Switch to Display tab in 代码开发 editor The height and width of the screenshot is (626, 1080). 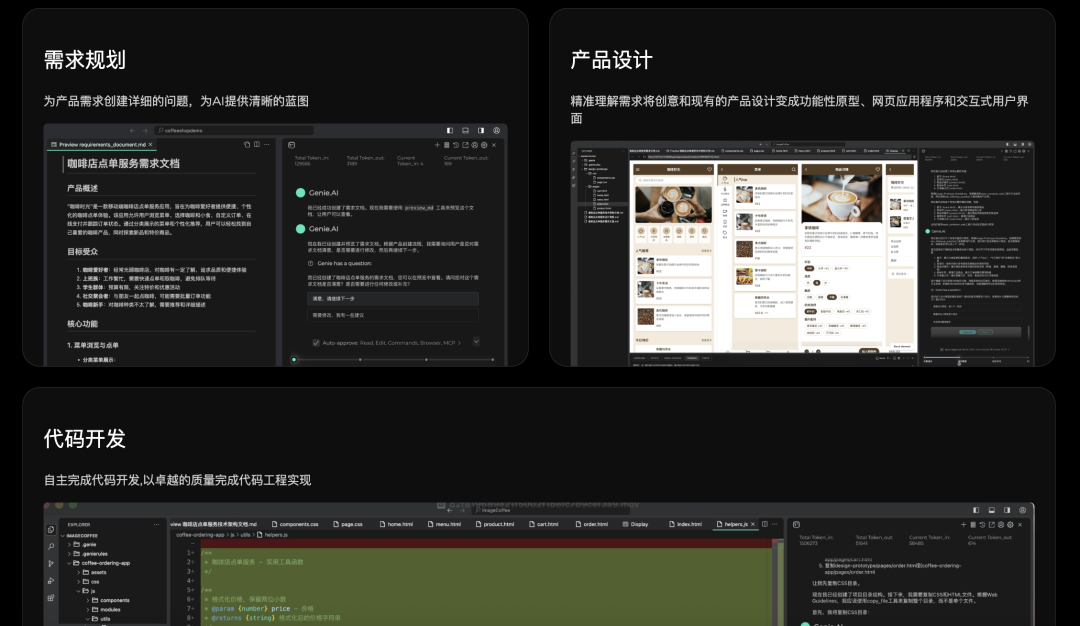pos(635,524)
